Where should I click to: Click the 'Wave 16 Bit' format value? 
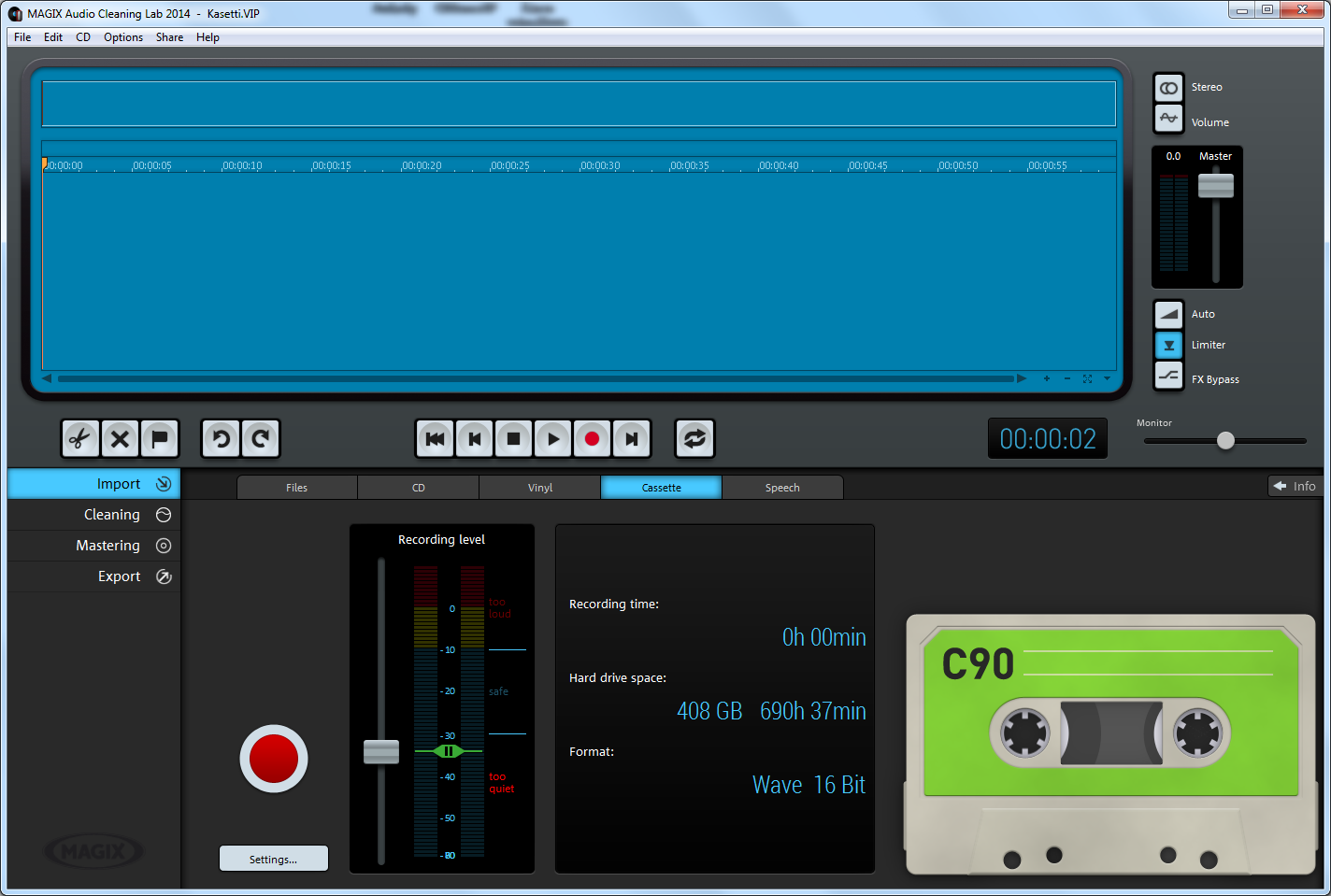pos(809,785)
